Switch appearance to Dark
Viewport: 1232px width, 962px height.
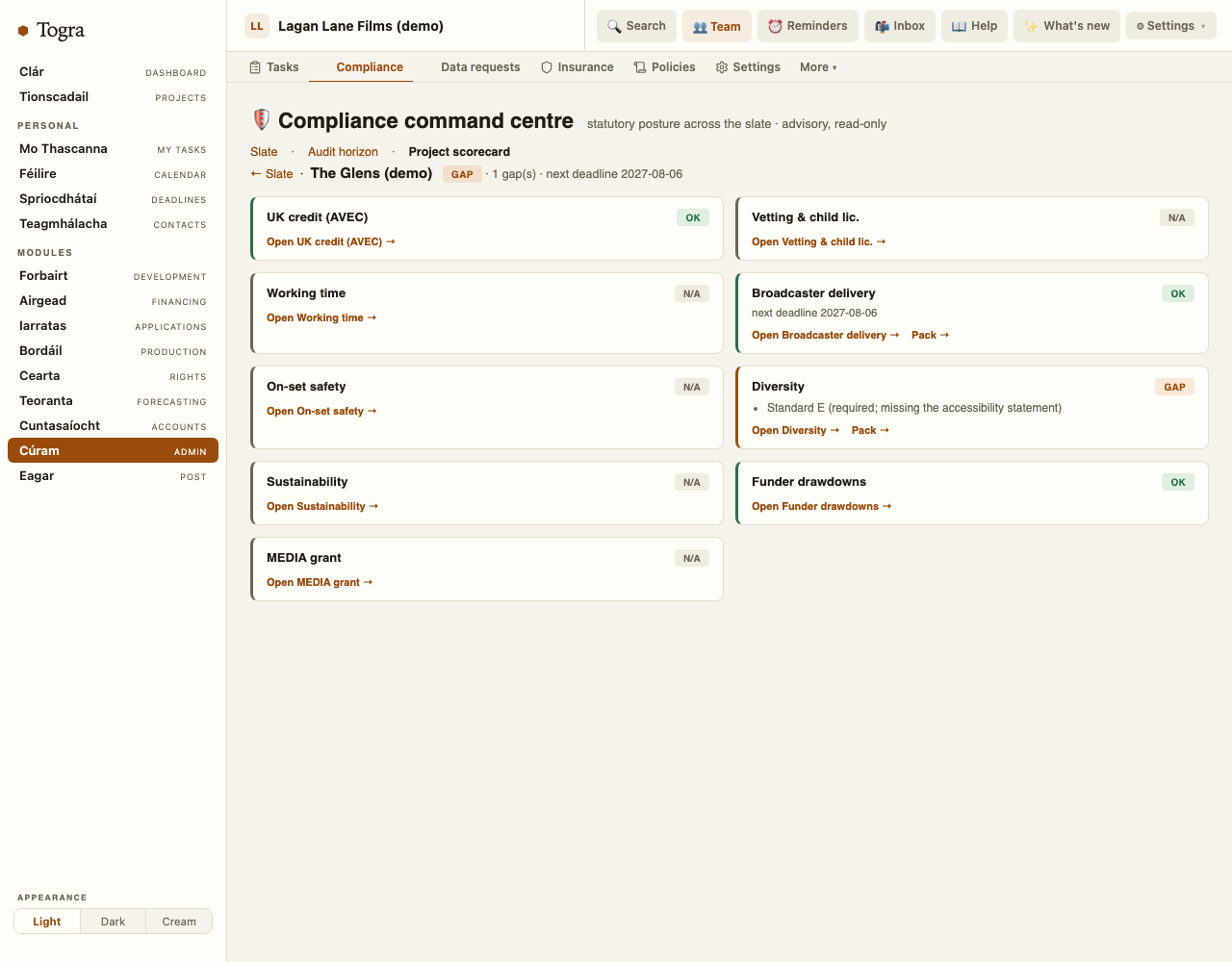click(113, 922)
